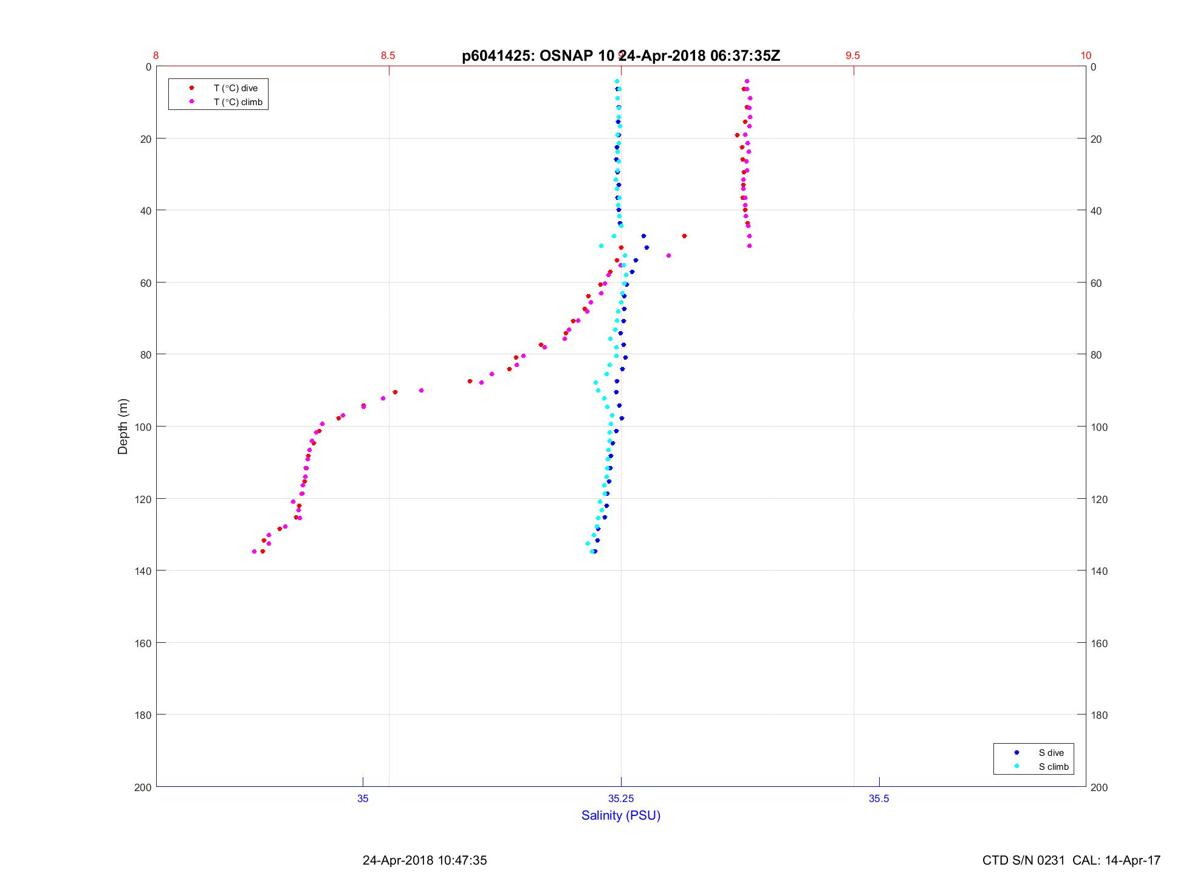The image size is (1200, 885).
Task: Select the 'T (°C) dive' legend label
Action: [235, 88]
